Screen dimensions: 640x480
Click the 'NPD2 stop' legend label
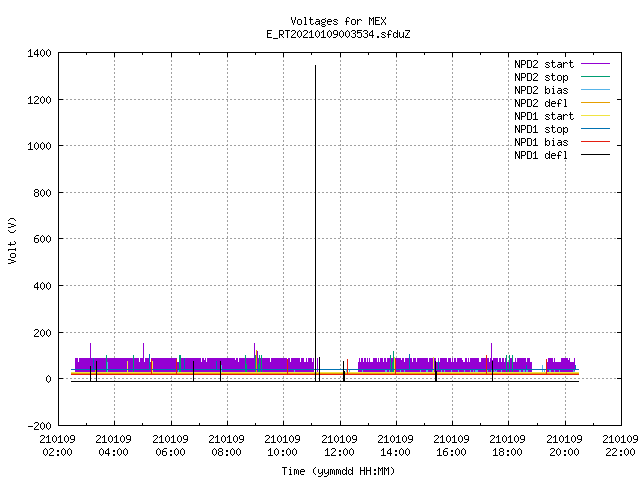coord(541,77)
